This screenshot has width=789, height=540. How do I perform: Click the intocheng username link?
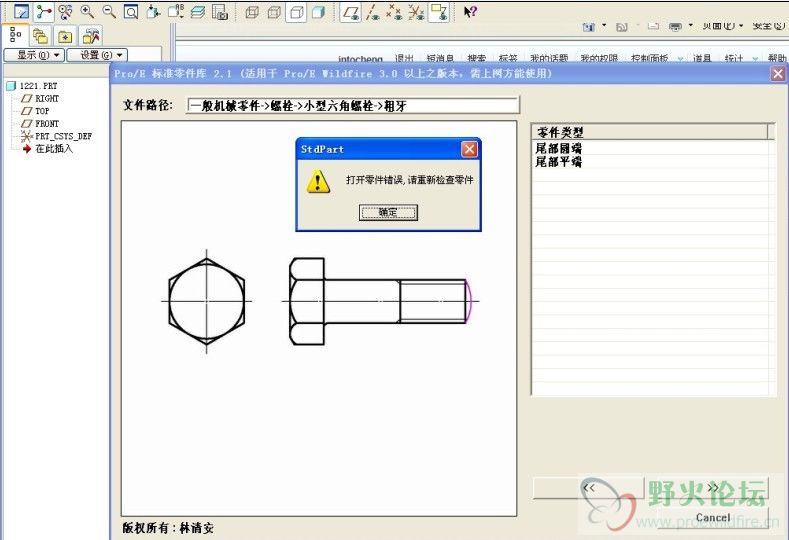point(360,59)
